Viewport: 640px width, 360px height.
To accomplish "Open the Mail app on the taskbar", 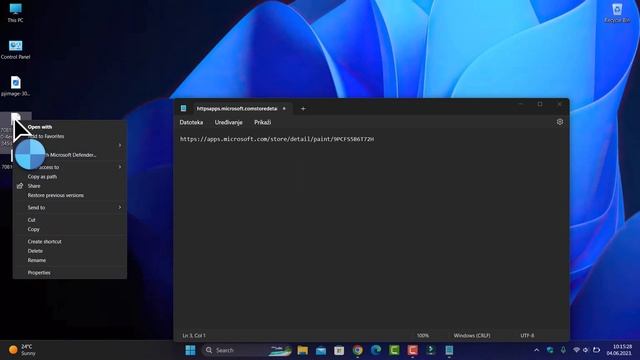I will [321, 350].
